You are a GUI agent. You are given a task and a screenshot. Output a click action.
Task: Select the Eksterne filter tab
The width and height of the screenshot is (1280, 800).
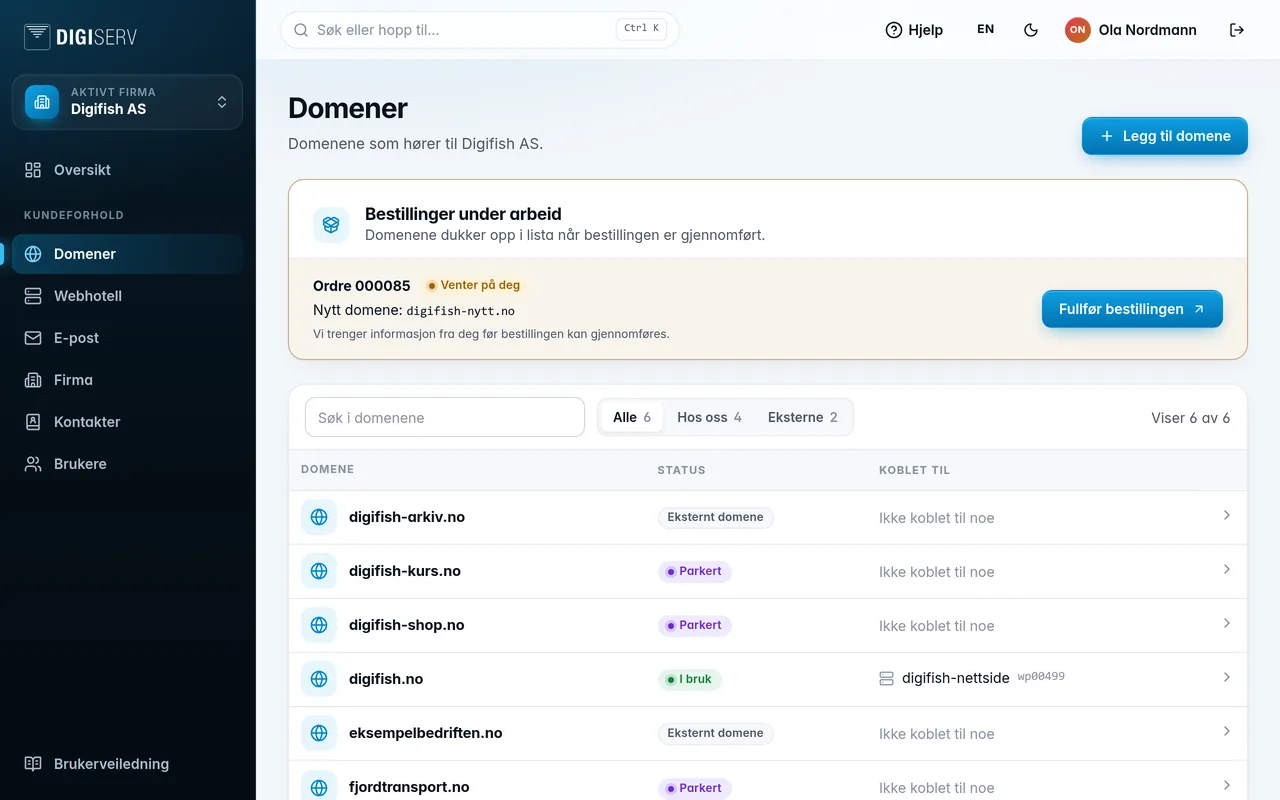803,417
